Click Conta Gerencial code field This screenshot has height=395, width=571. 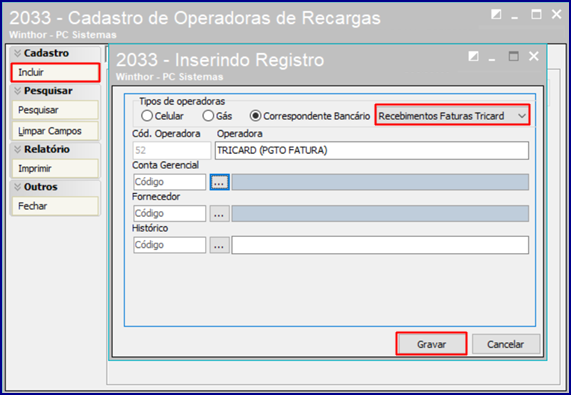pos(169,182)
